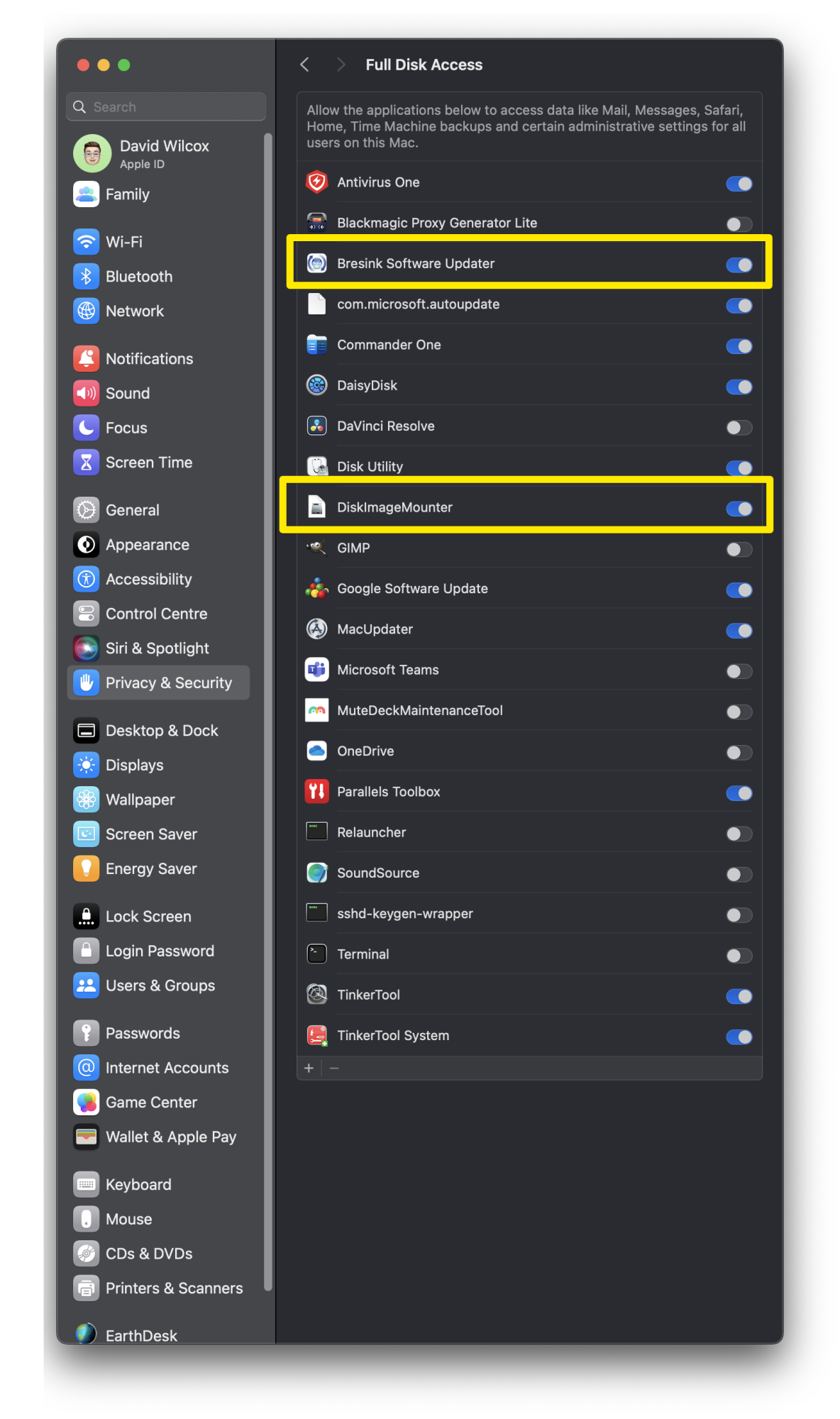Open Accessibility settings

point(158,579)
